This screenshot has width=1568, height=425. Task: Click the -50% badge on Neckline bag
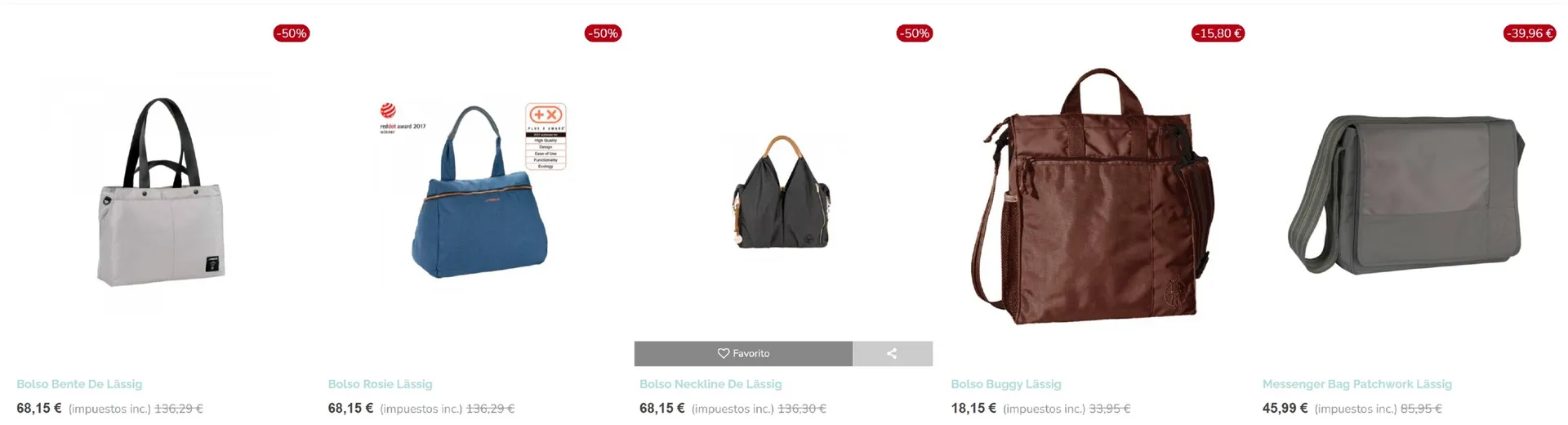coord(915,34)
